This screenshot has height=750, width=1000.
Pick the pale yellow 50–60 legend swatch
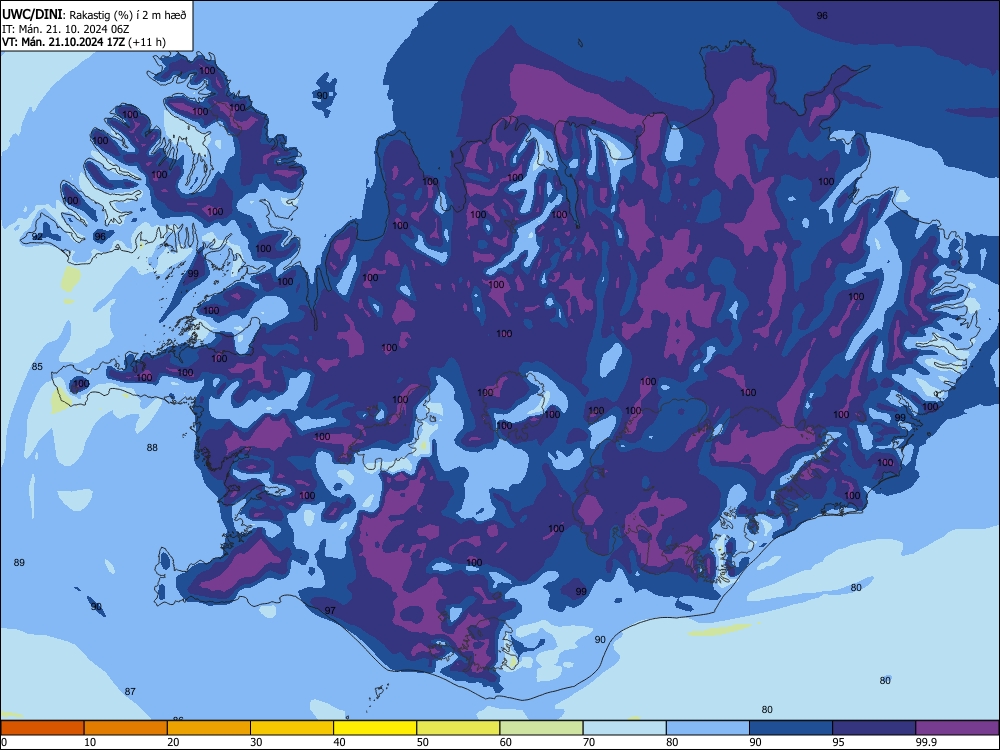[459, 728]
